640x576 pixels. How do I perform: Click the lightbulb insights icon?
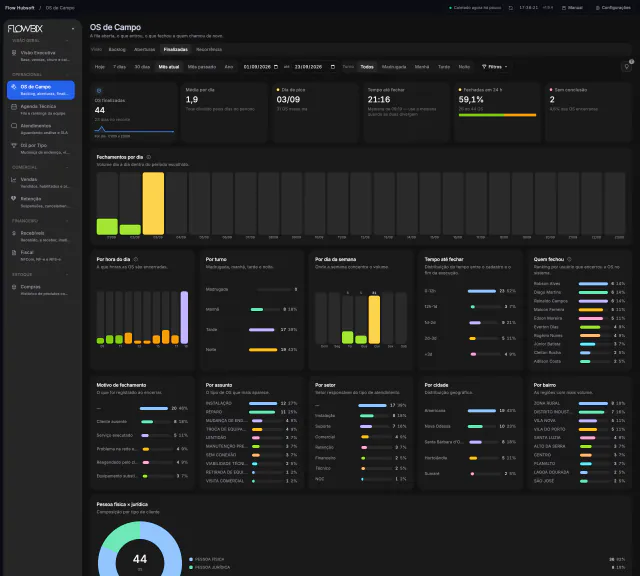627,67
